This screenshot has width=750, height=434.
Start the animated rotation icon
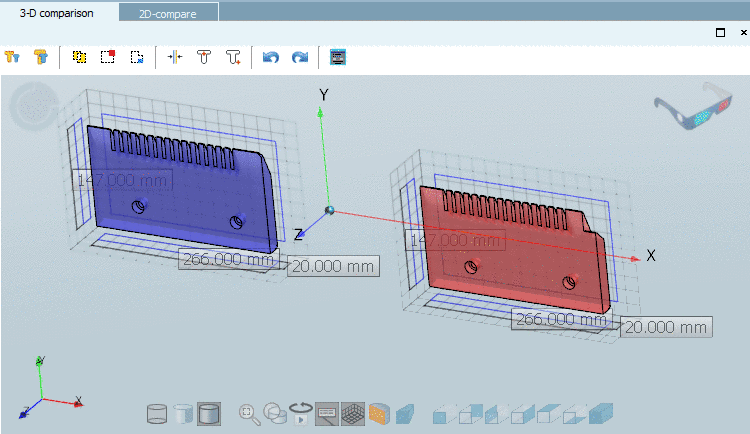[300, 413]
